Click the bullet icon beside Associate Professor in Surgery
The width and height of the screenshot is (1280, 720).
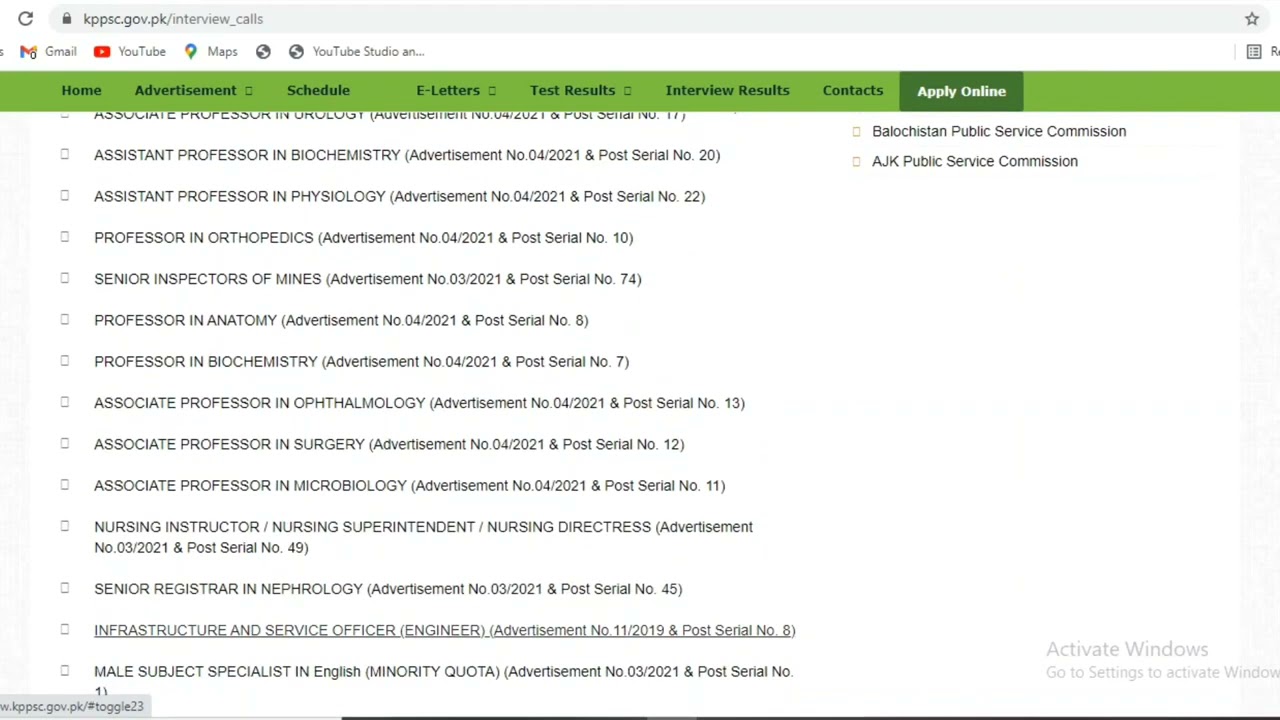pos(65,443)
